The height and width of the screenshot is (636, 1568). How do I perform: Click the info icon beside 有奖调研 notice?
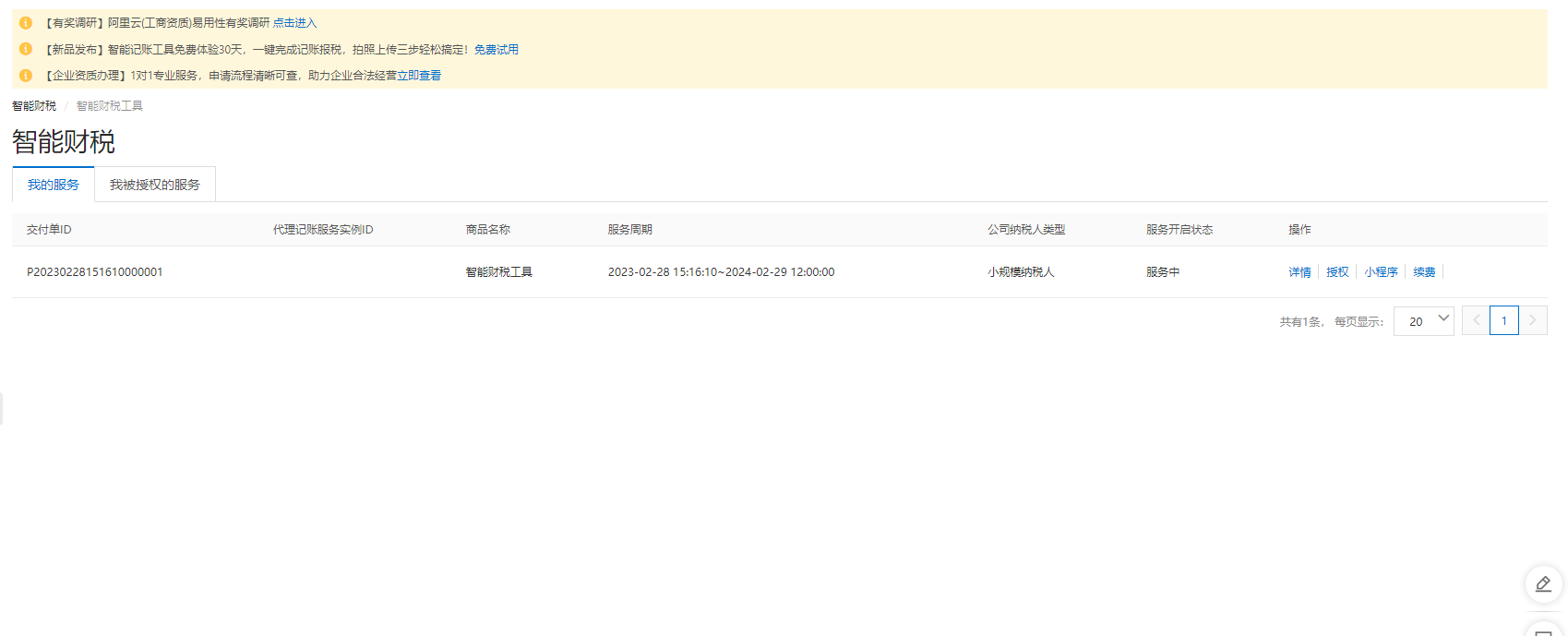click(26, 23)
